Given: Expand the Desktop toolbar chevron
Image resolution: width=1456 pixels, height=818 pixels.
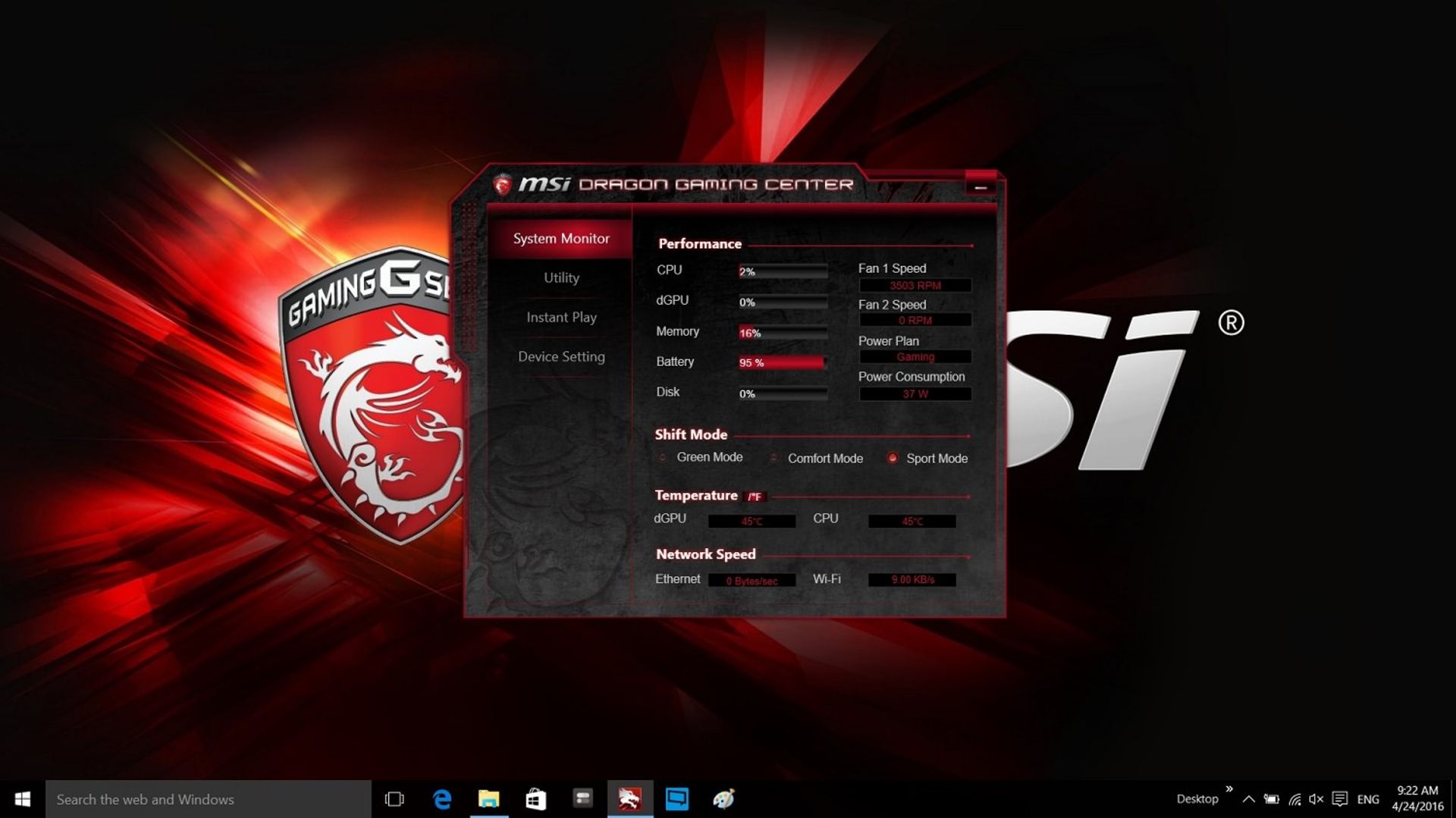Looking at the screenshot, I should [1229, 789].
